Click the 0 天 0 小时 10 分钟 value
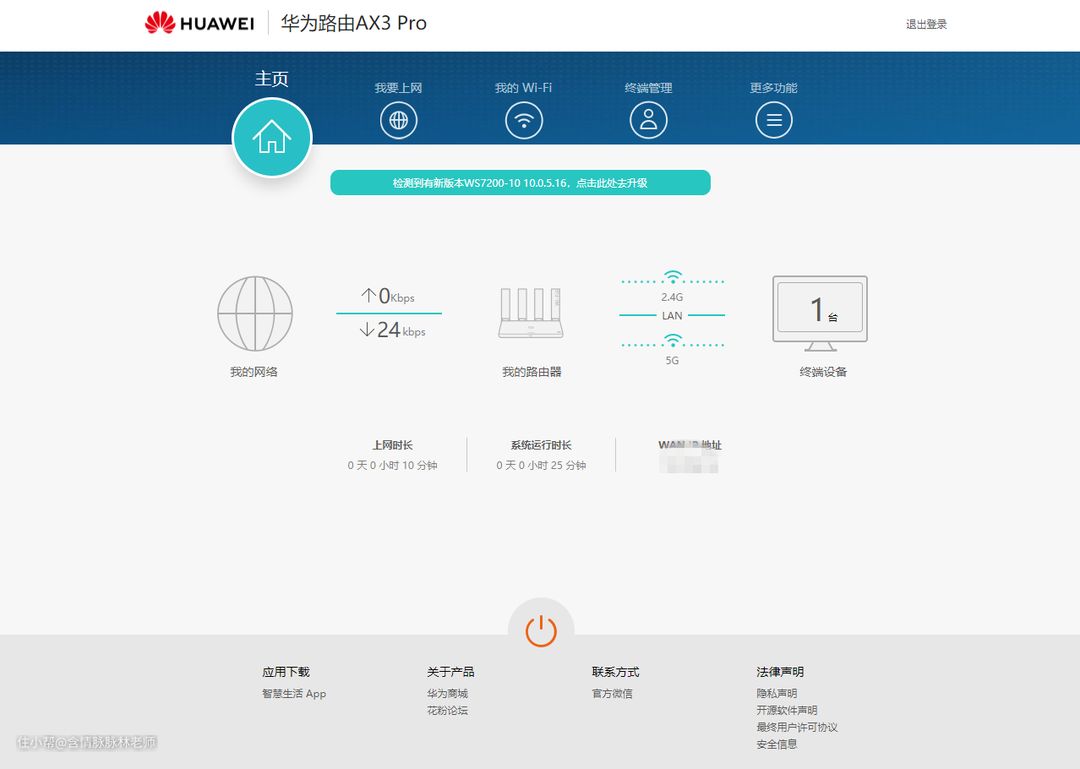 393,465
